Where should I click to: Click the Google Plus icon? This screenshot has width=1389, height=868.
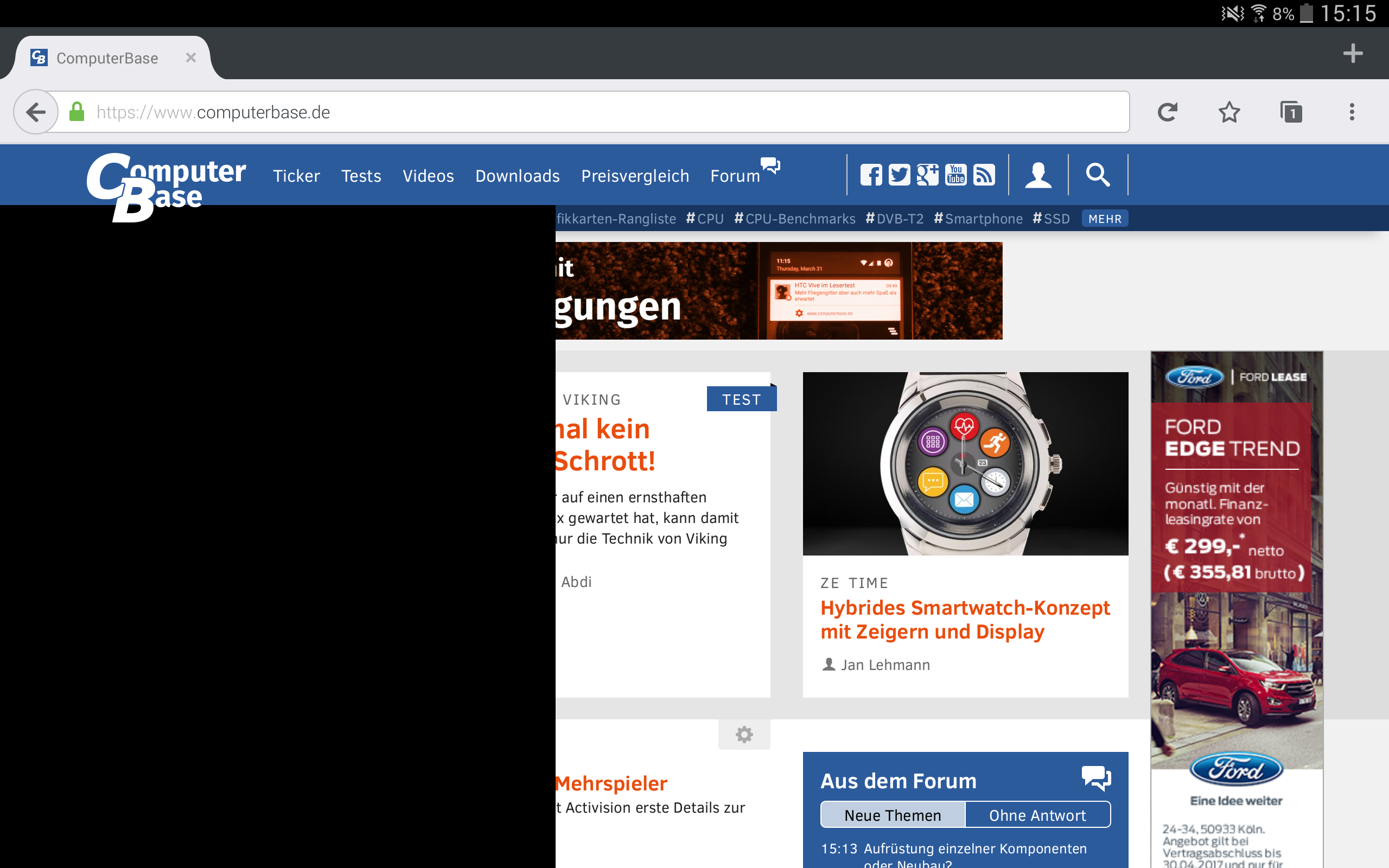(927, 175)
